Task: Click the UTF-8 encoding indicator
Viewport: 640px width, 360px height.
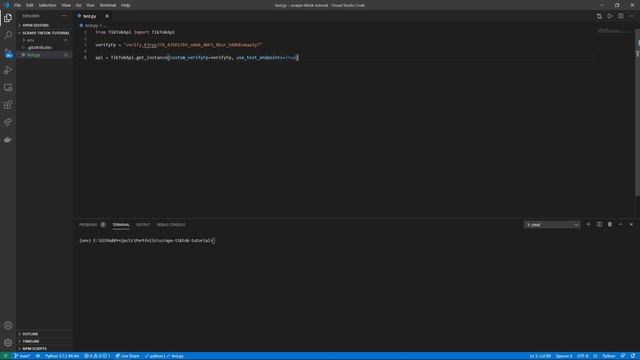Action: coord(582,356)
